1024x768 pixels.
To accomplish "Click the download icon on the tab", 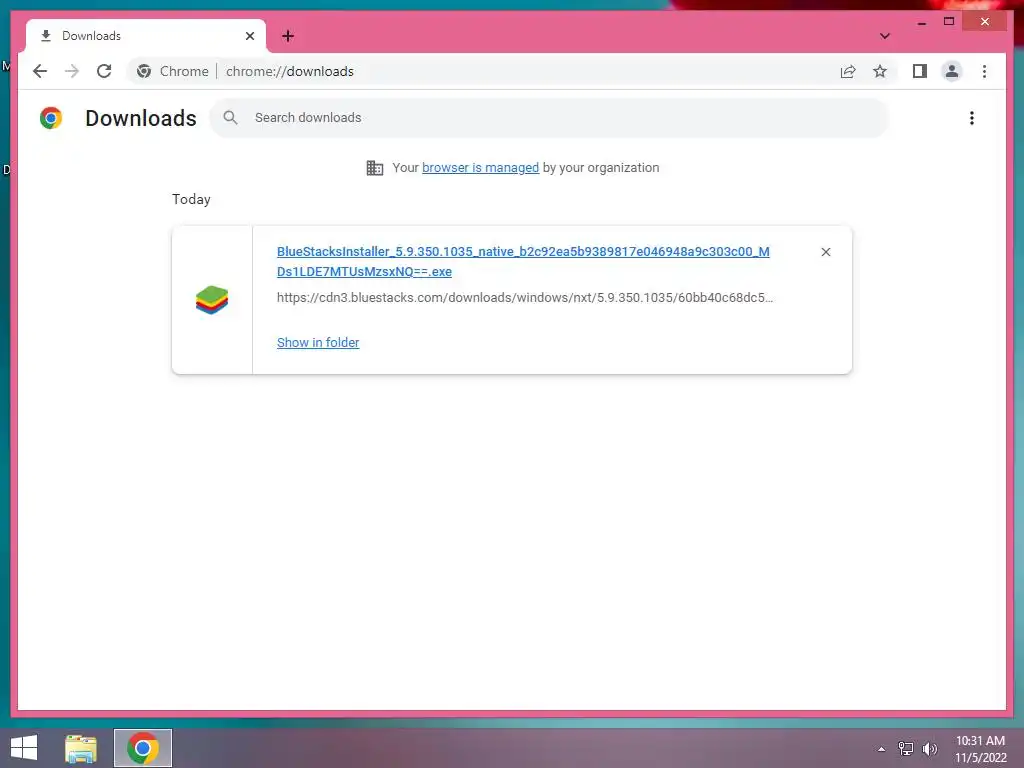I will [x=46, y=36].
